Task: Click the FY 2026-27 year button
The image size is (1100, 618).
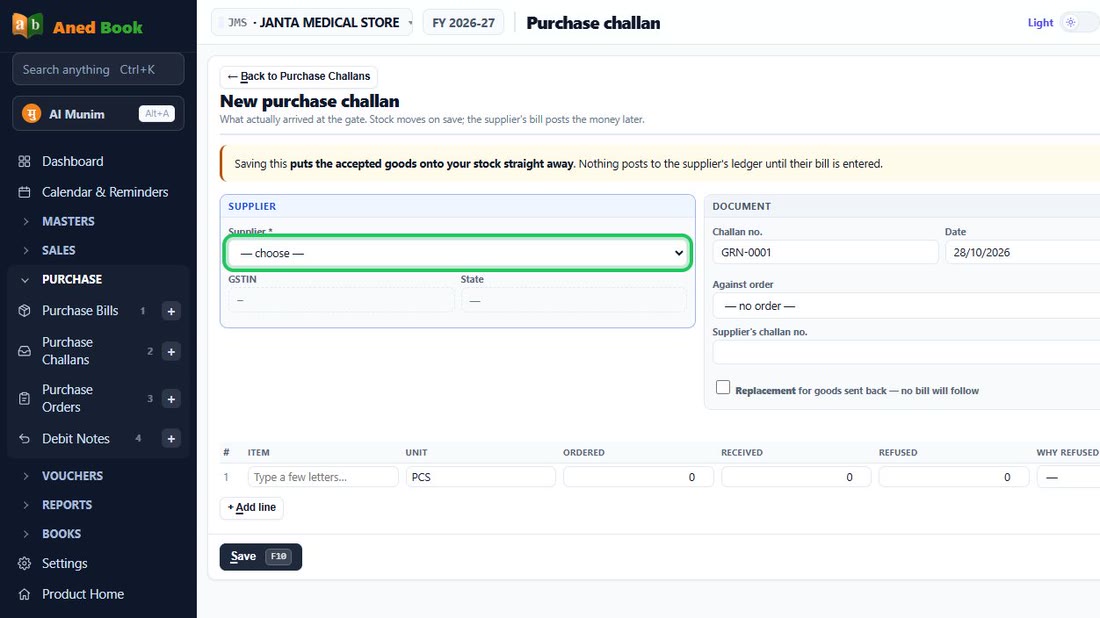Action: tap(463, 22)
